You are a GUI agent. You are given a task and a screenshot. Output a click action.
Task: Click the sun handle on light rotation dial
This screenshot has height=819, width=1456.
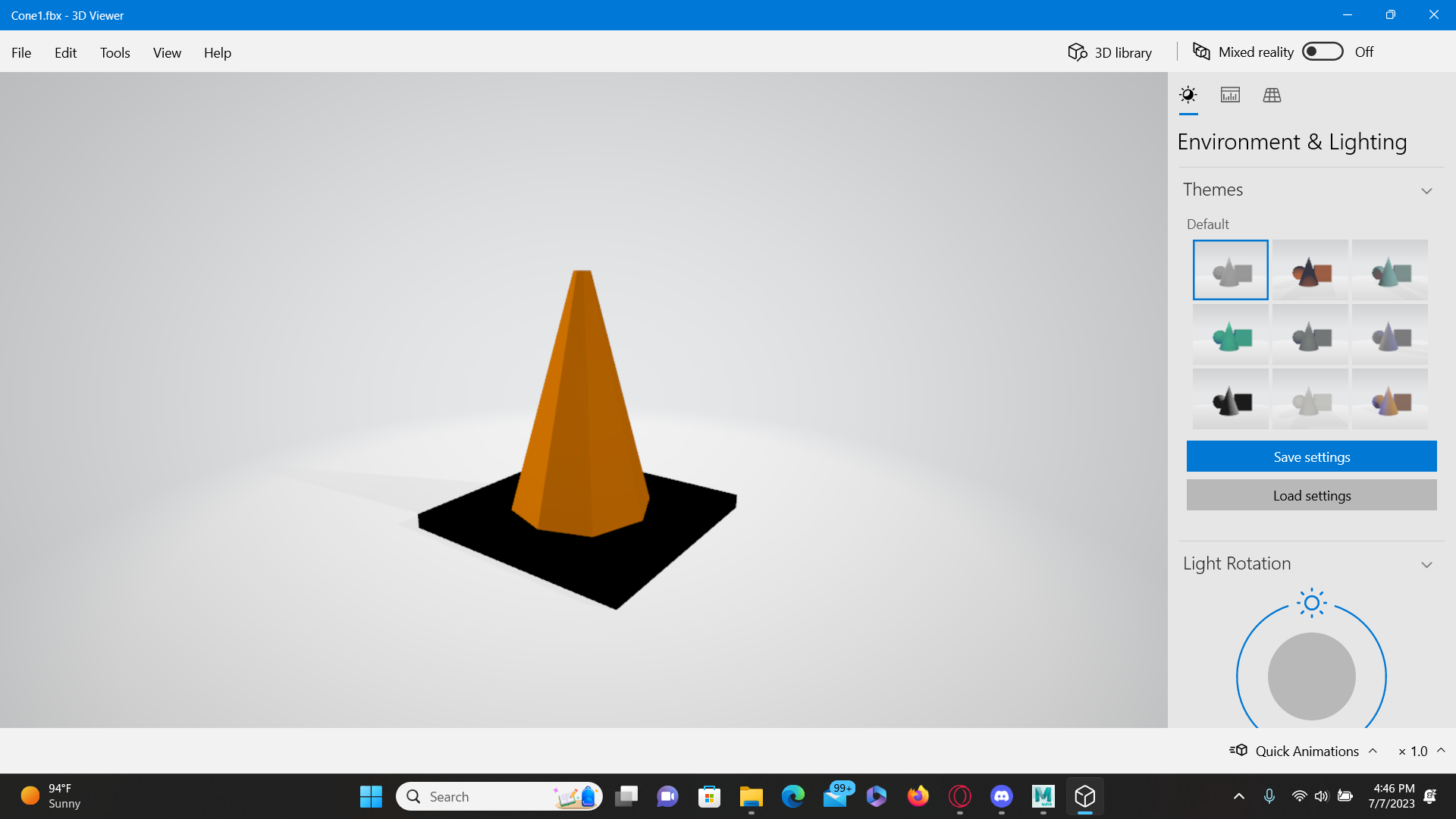pos(1311,604)
